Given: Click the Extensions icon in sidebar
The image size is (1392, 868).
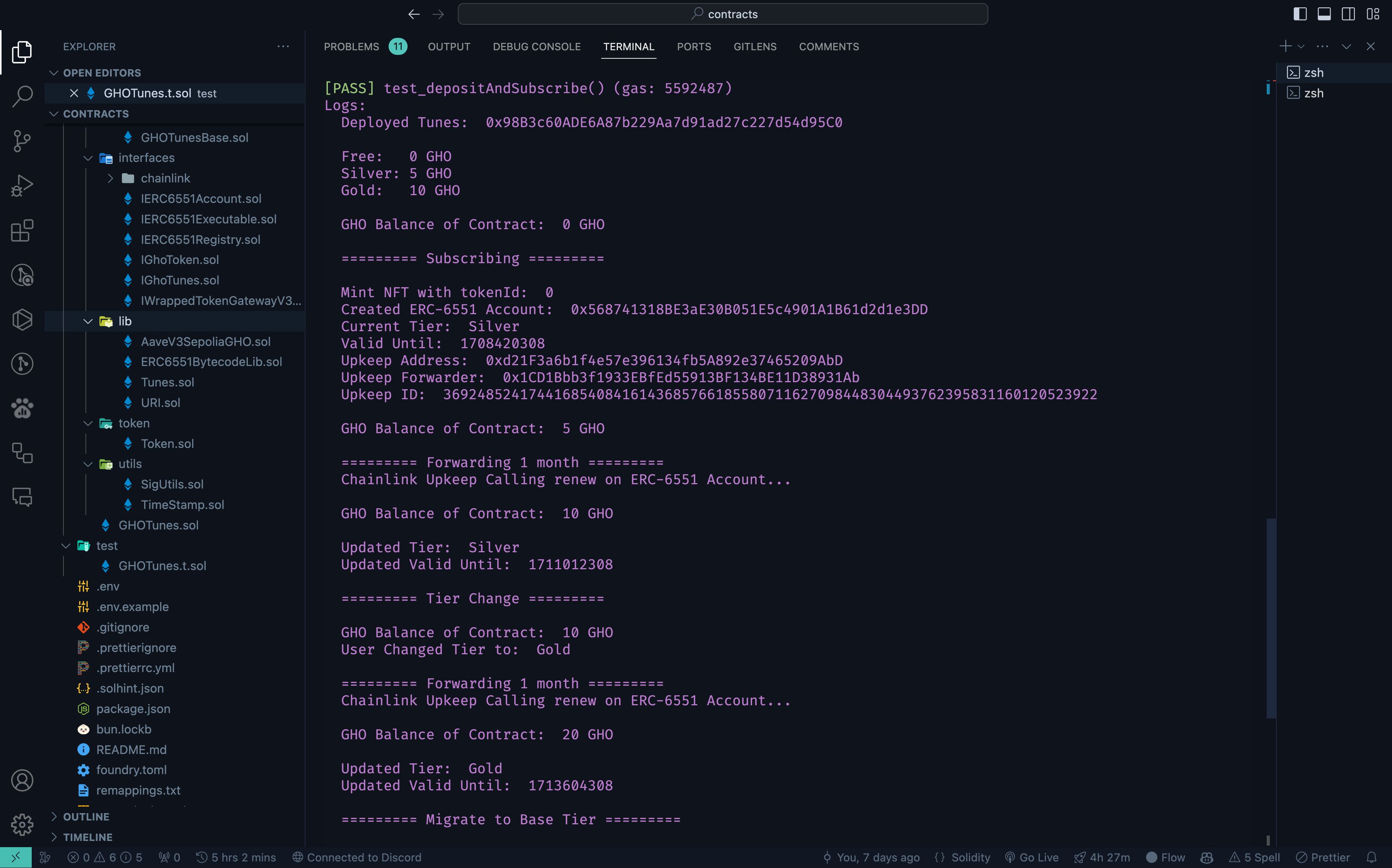Looking at the screenshot, I should pos(22,229).
